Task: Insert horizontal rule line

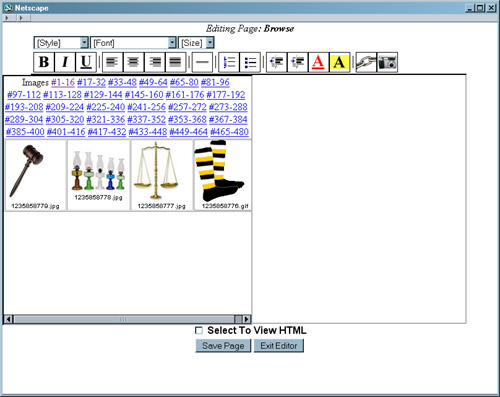Action: click(202, 62)
